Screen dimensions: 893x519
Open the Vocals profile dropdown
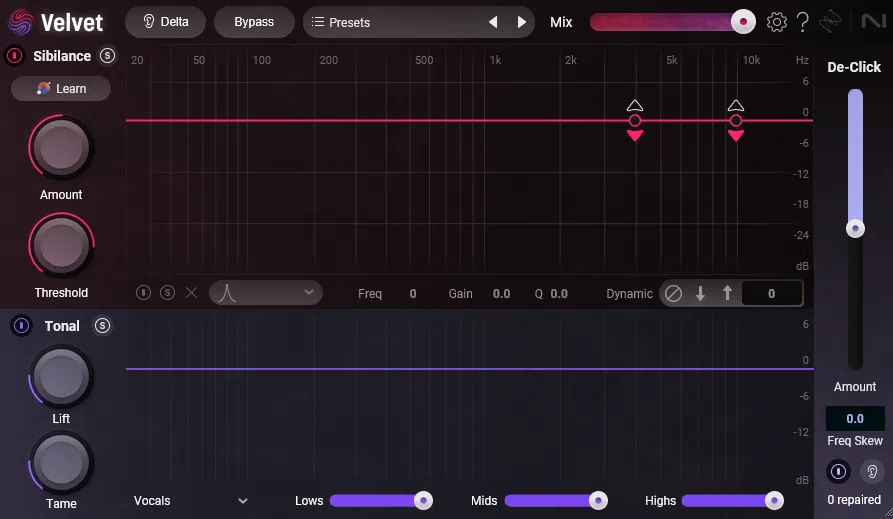191,501
